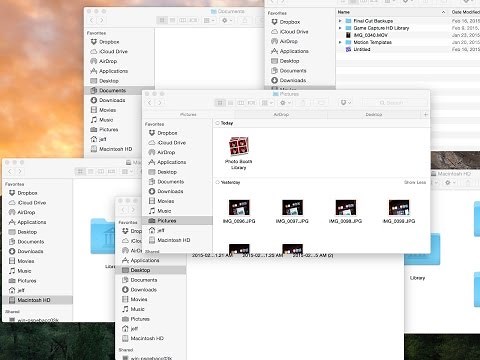Switch bottom-left Macintosh HD window to icon view
This screenshot has width=480, height=360.
80,171
